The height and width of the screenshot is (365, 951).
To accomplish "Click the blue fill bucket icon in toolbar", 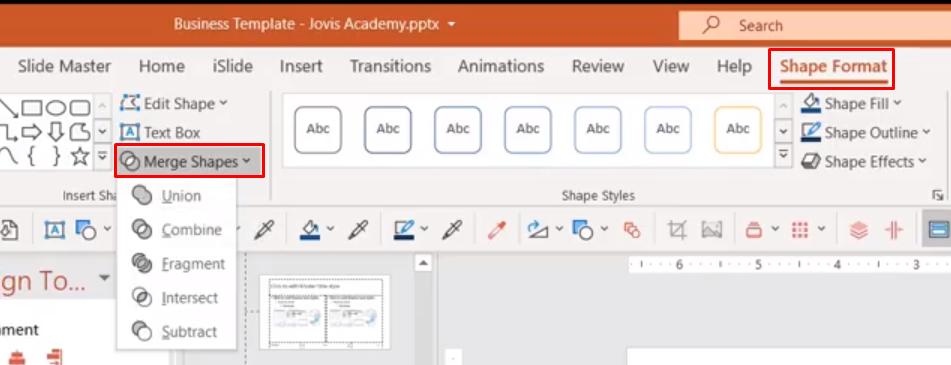I will point(310,230).
